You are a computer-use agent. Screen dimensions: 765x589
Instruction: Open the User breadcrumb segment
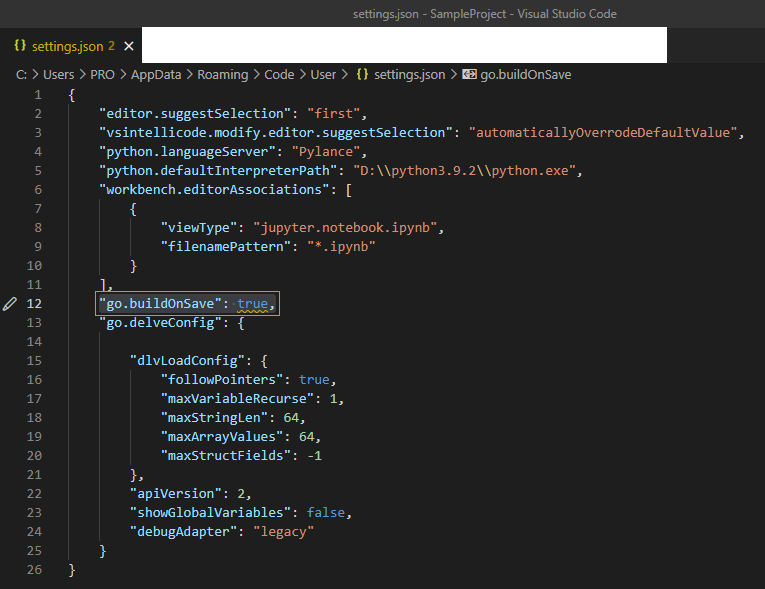[x=323, y=75]
